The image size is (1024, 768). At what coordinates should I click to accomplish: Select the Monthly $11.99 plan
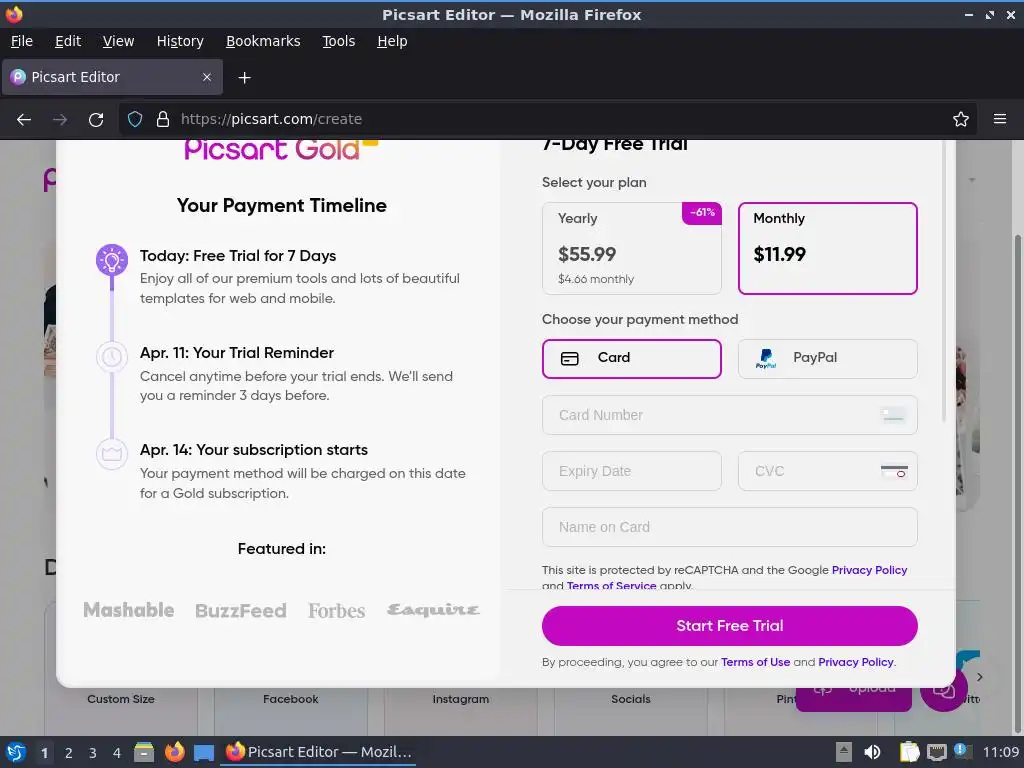coord(827,248)
